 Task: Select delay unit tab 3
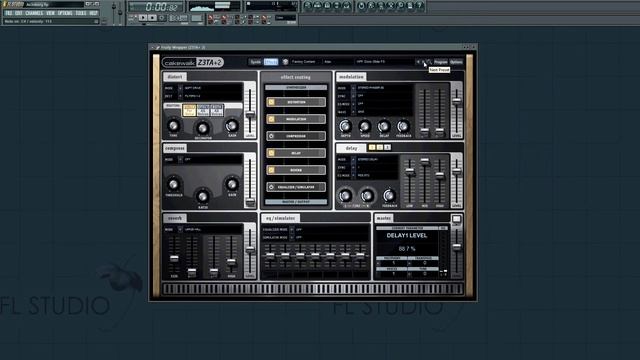[387, 147]
